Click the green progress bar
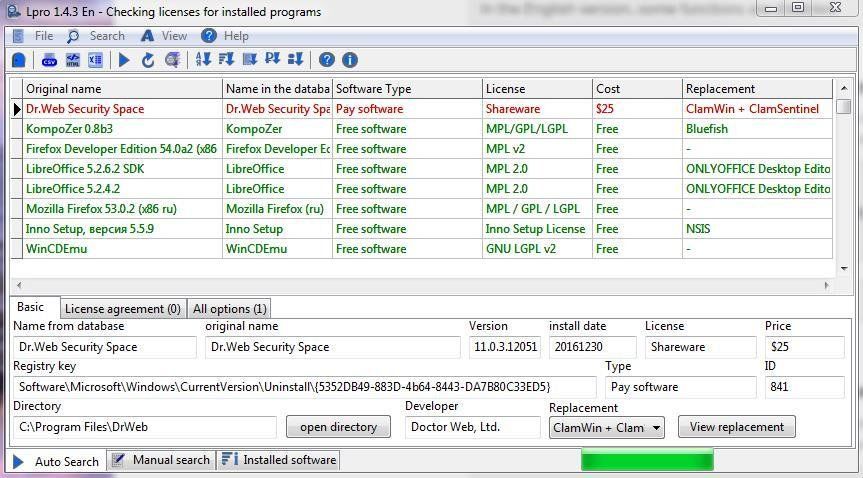 647,460
